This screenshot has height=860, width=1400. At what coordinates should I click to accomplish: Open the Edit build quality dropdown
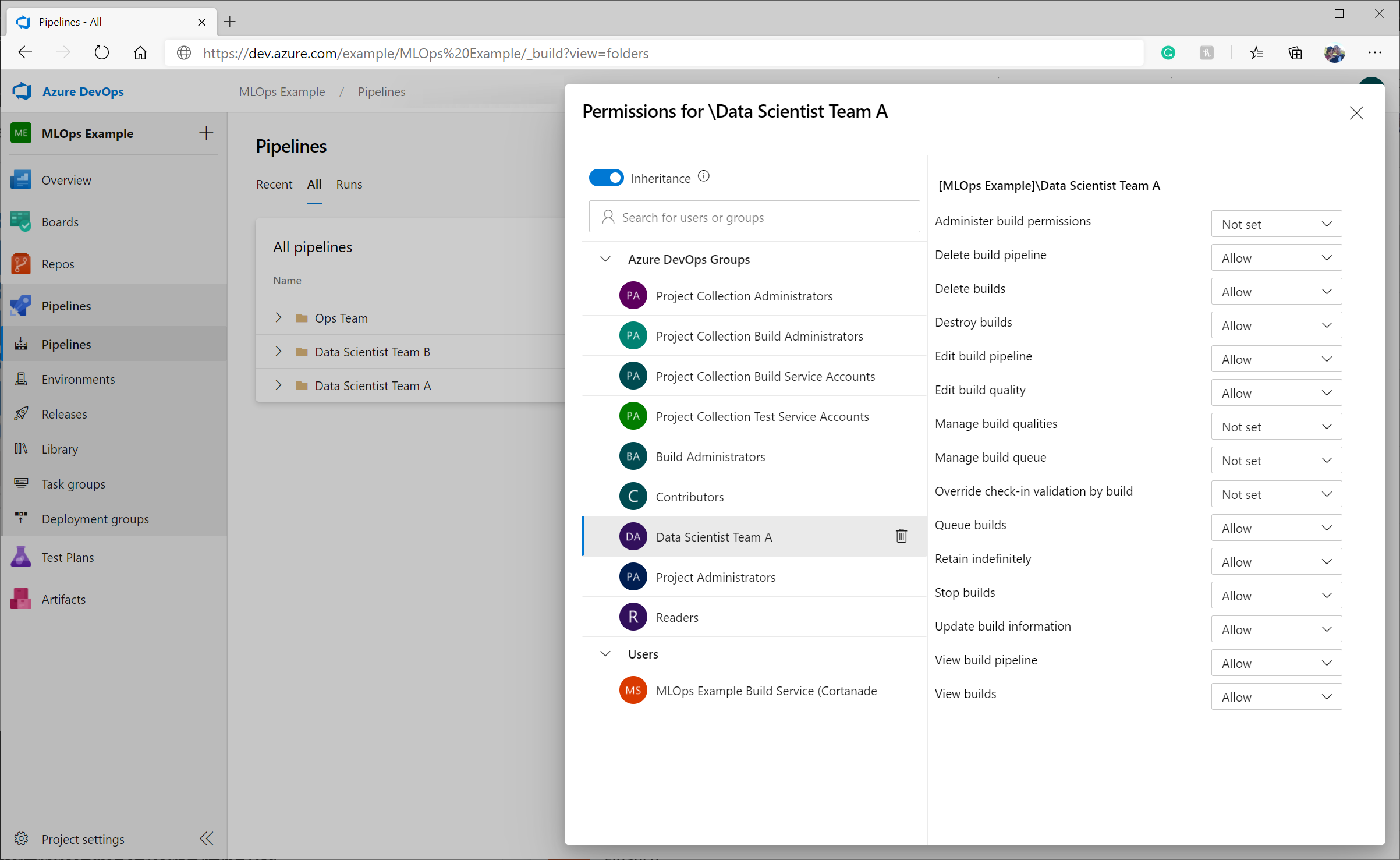point(1276,393)
